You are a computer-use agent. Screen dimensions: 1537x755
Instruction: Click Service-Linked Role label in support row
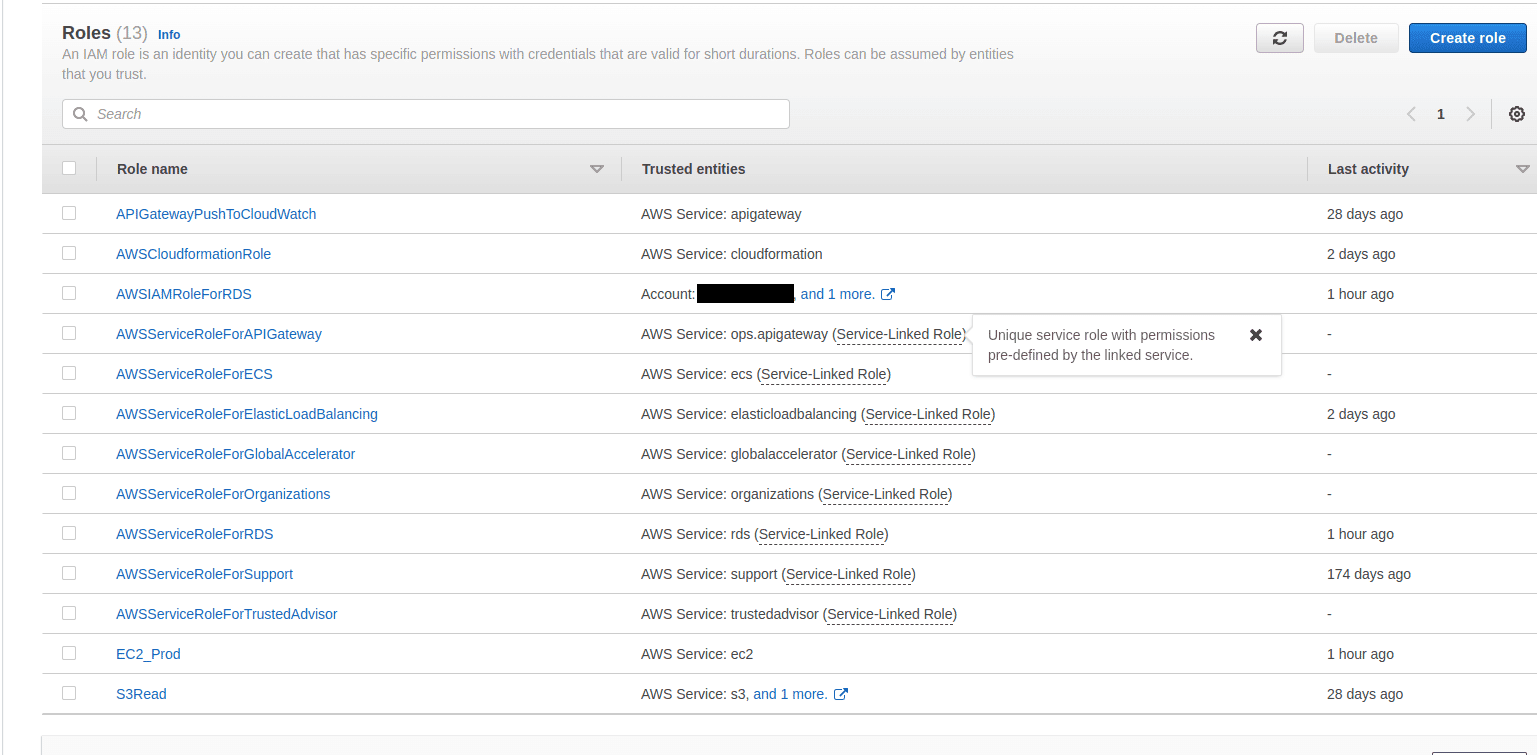(x=848, y=574)
